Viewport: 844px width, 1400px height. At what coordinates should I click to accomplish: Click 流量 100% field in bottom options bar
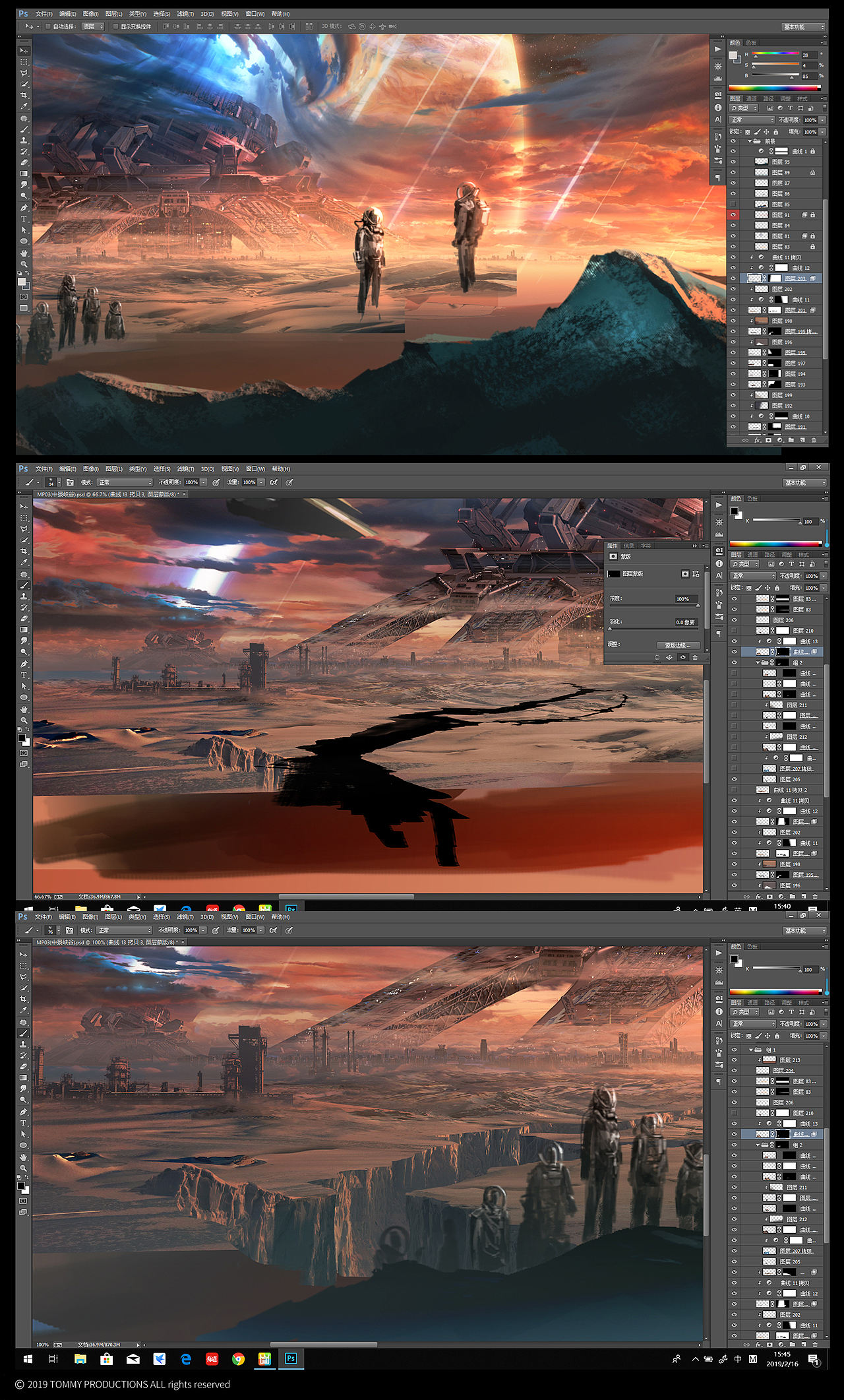pos(249,930)
